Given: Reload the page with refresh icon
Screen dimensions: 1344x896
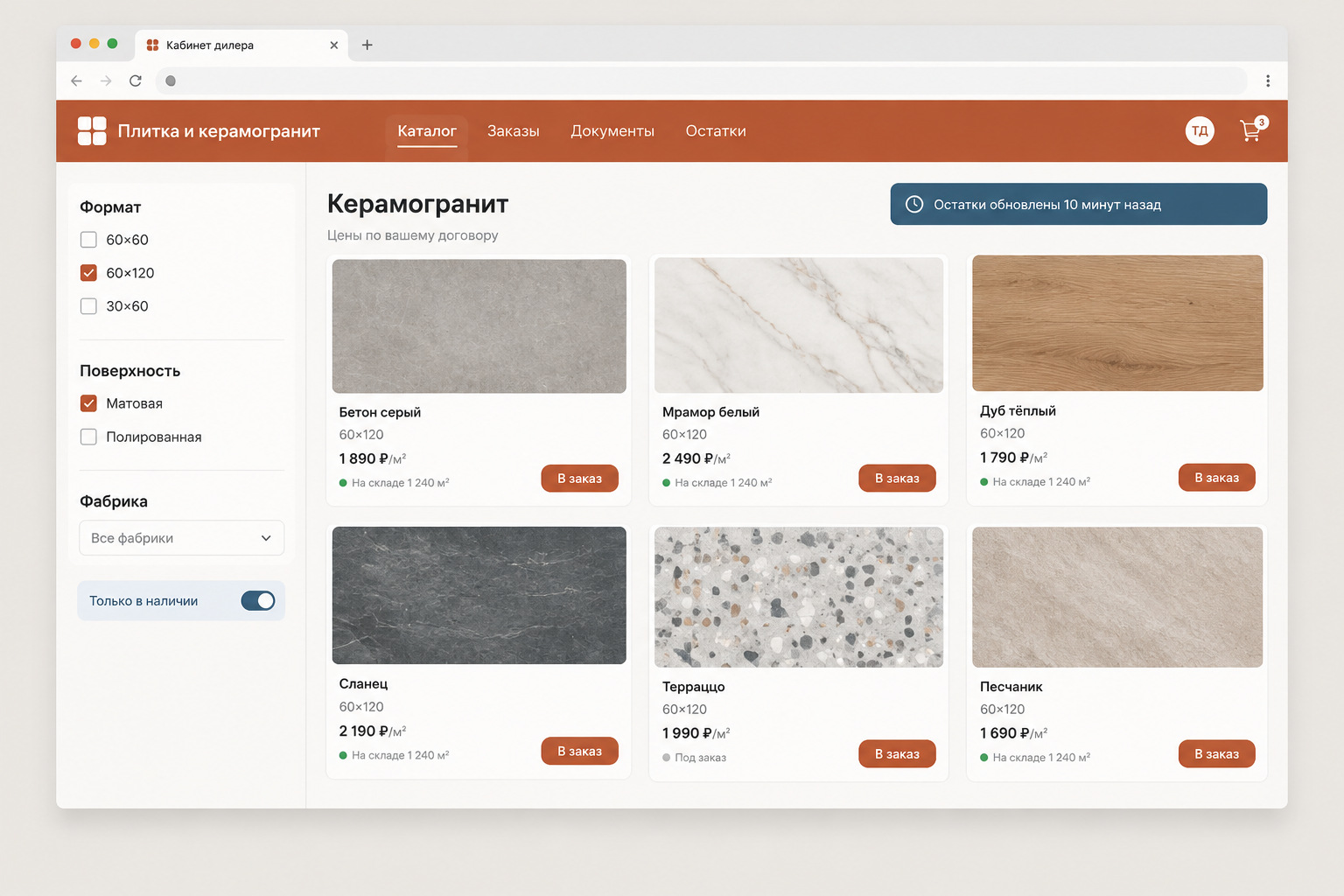Looking at the screenshot, I should 136,80.
